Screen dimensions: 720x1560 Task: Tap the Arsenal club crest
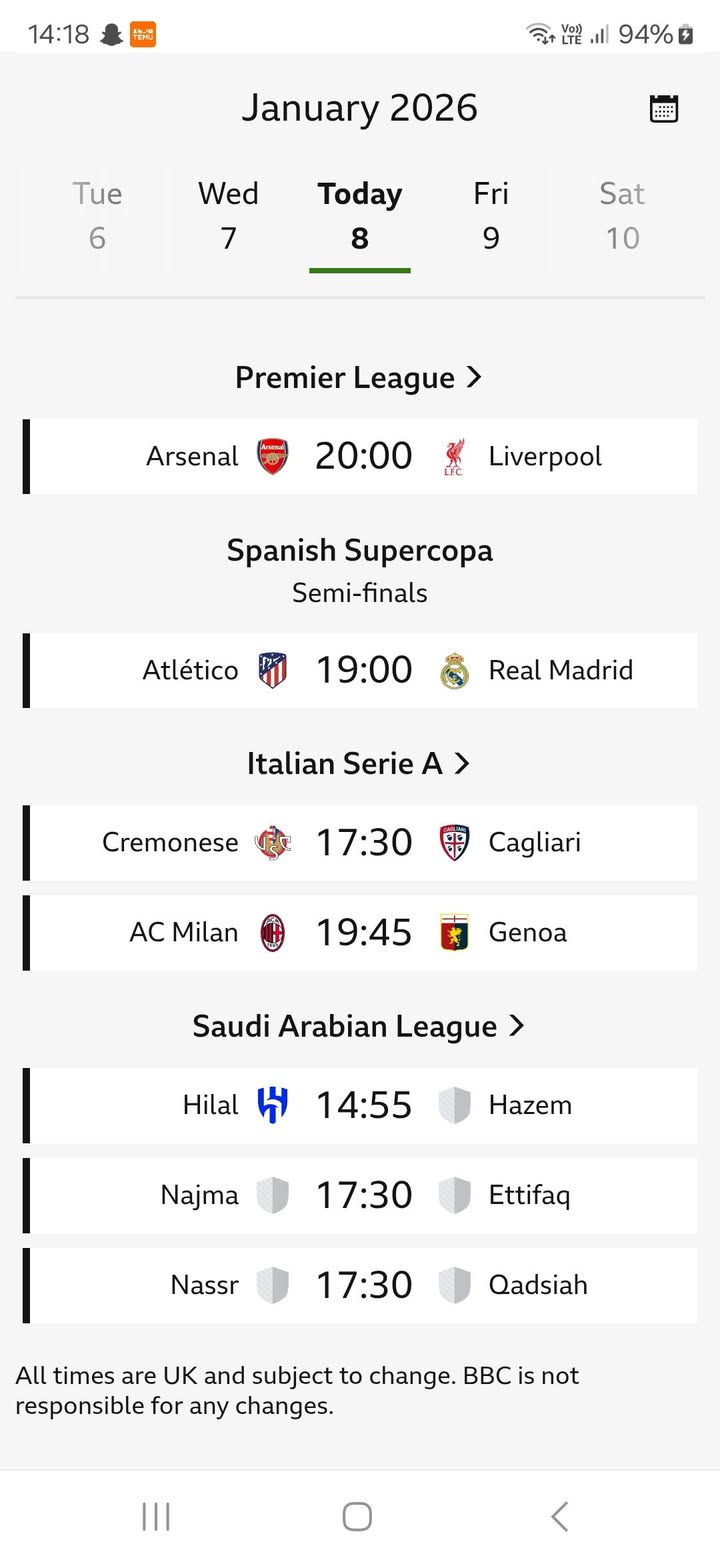(272, 457)
